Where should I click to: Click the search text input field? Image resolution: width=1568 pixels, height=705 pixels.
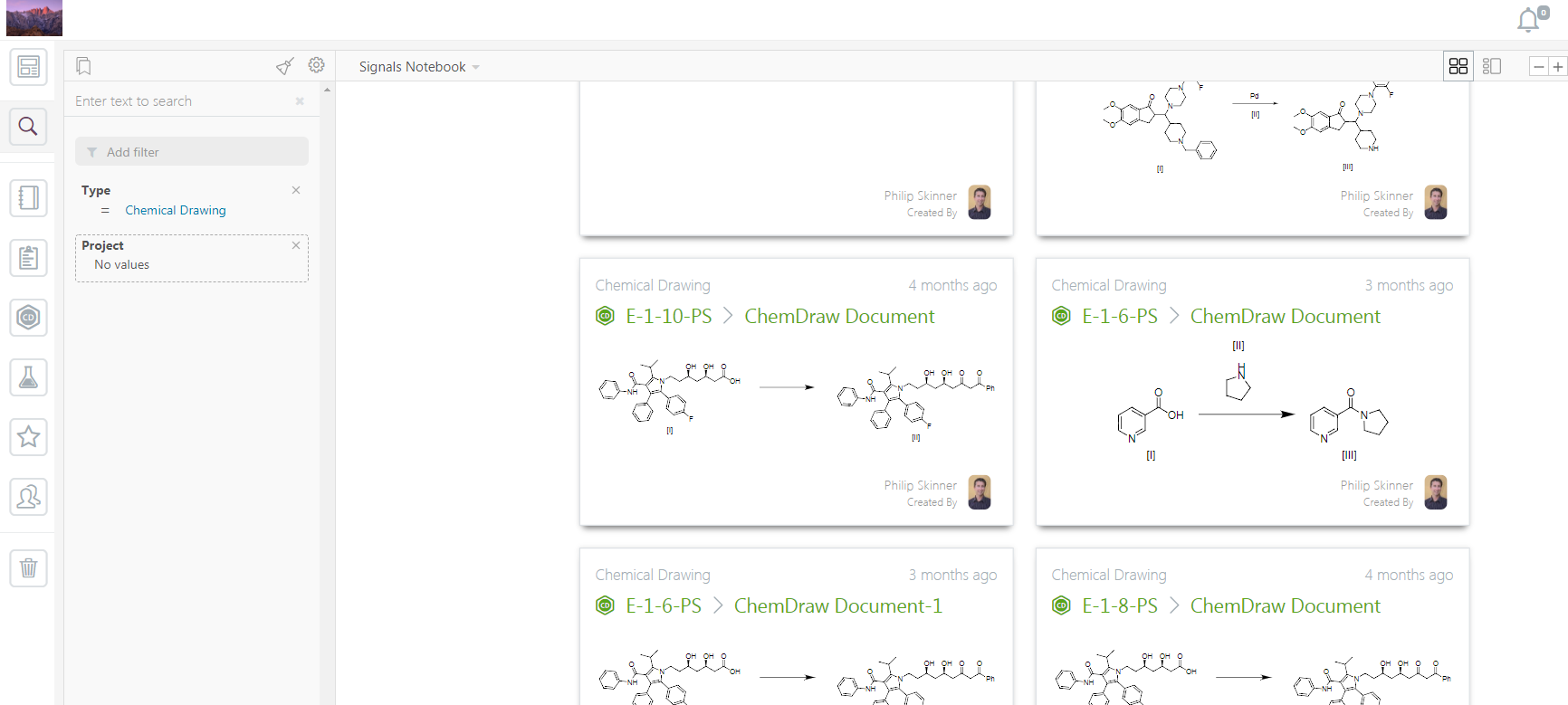(181, 101)
